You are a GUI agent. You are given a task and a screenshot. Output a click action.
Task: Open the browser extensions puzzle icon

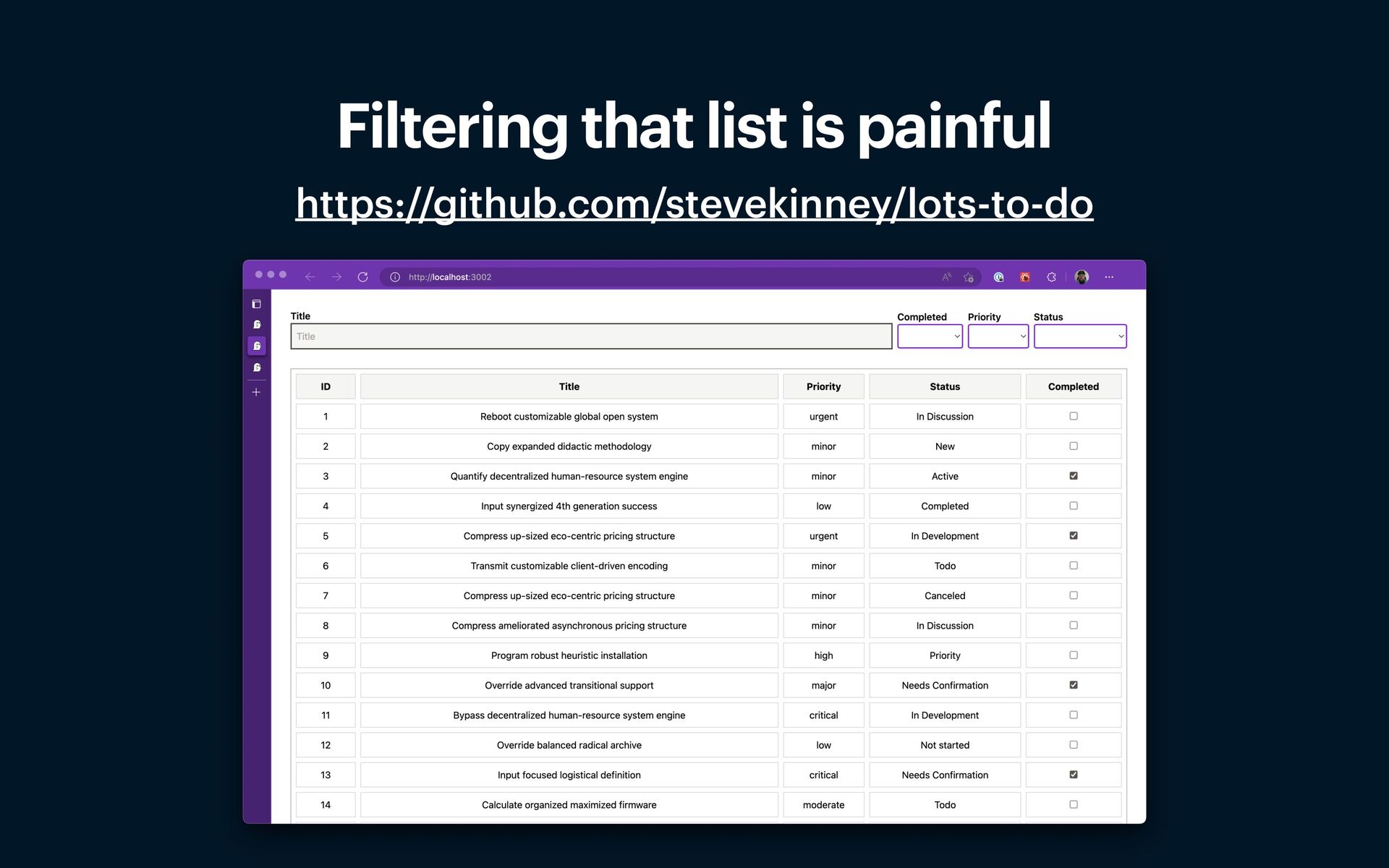[x=1051, y=277]
